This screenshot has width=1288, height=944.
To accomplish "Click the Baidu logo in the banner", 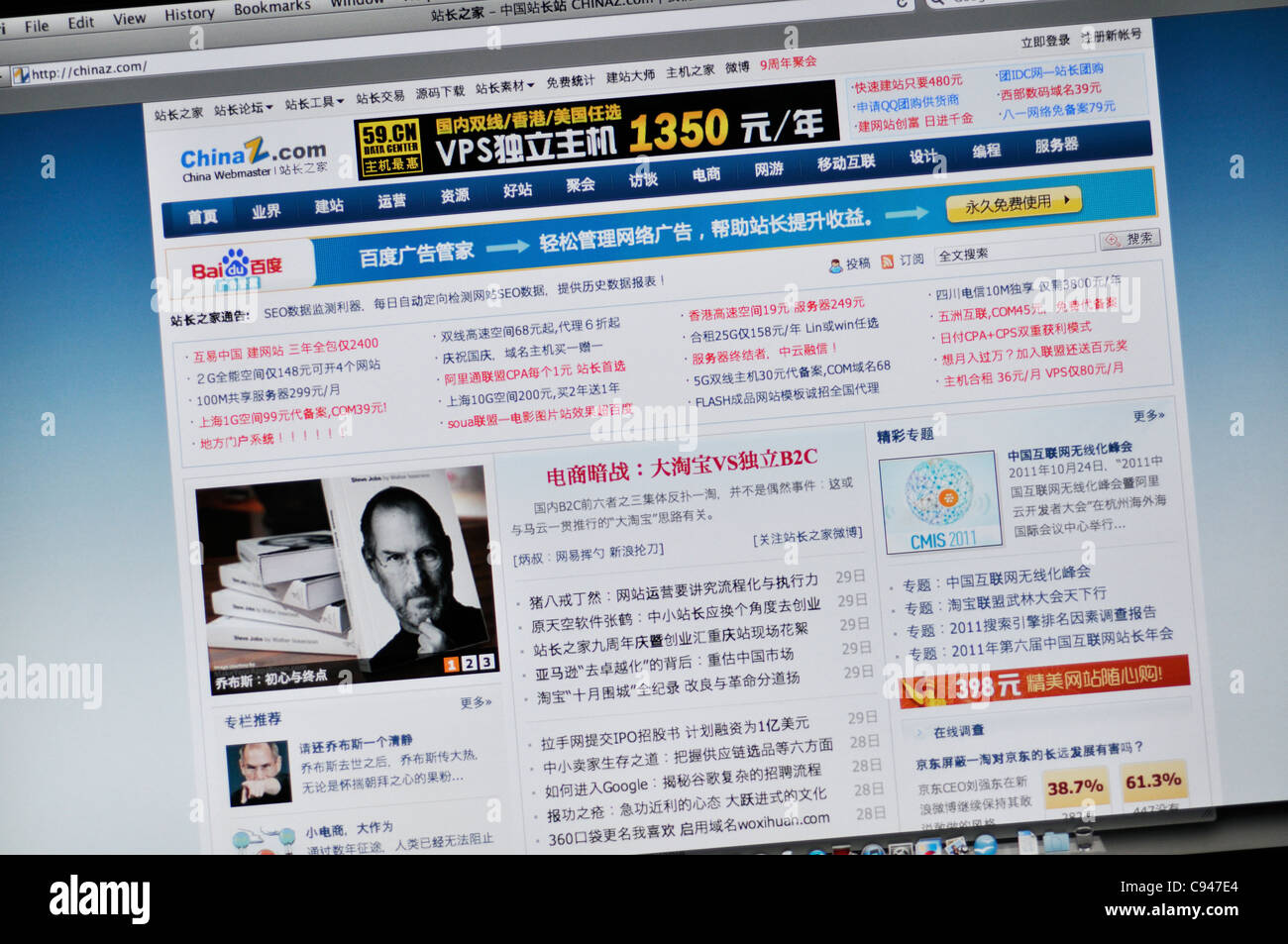I will (238, 266).
